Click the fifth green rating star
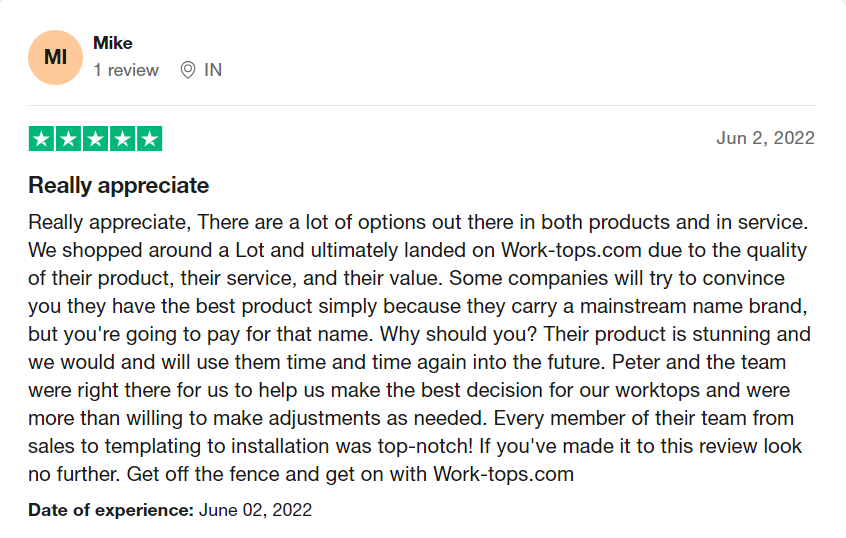The width and height of the screenshot is (846, 538). pos(148,139)
